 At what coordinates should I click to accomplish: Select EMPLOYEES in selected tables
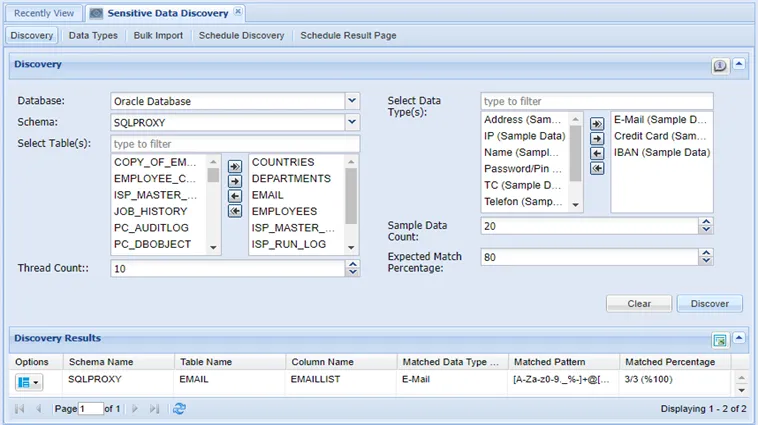[297, 211]
